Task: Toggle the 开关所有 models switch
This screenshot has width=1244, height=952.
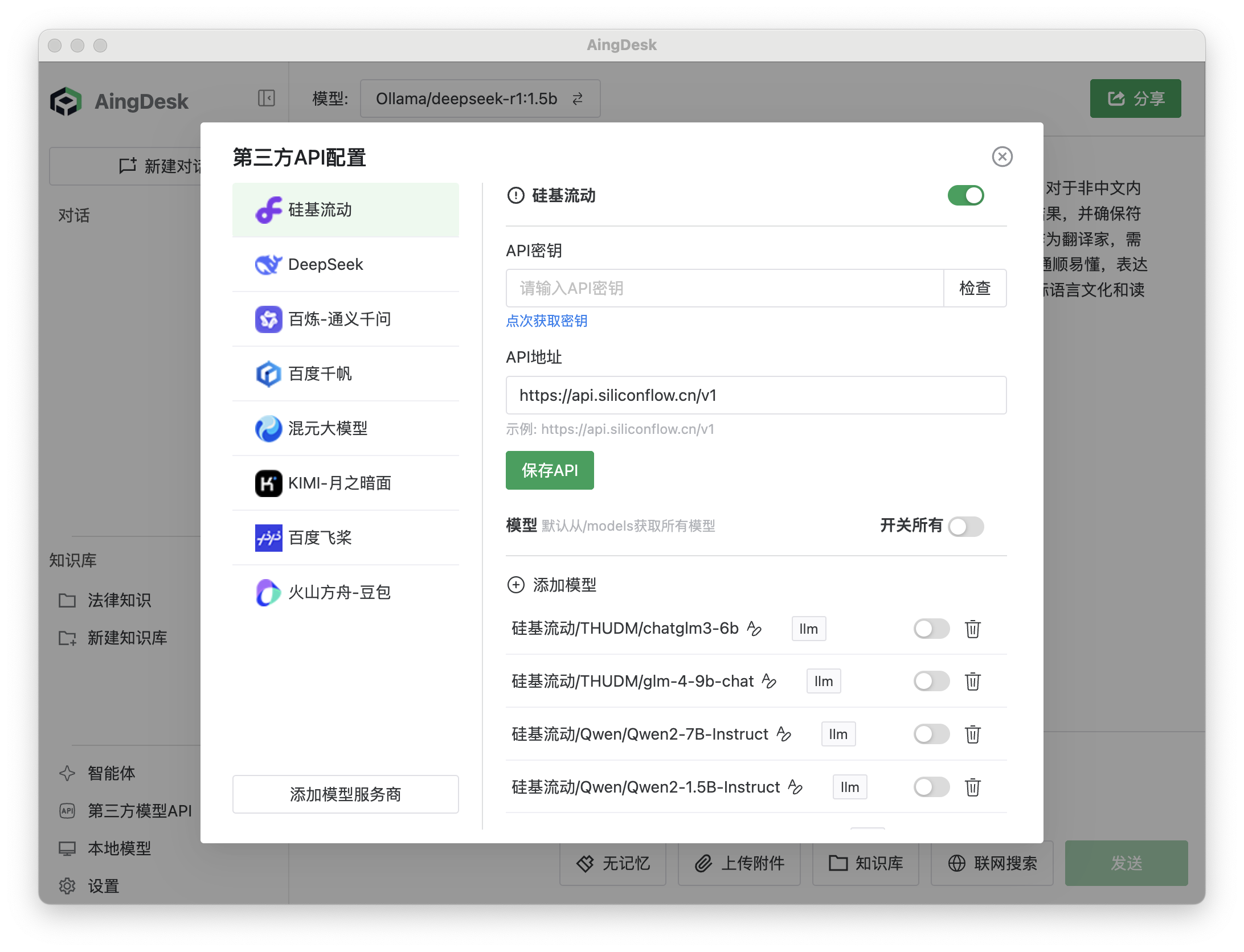Action: tap(965, 526)
